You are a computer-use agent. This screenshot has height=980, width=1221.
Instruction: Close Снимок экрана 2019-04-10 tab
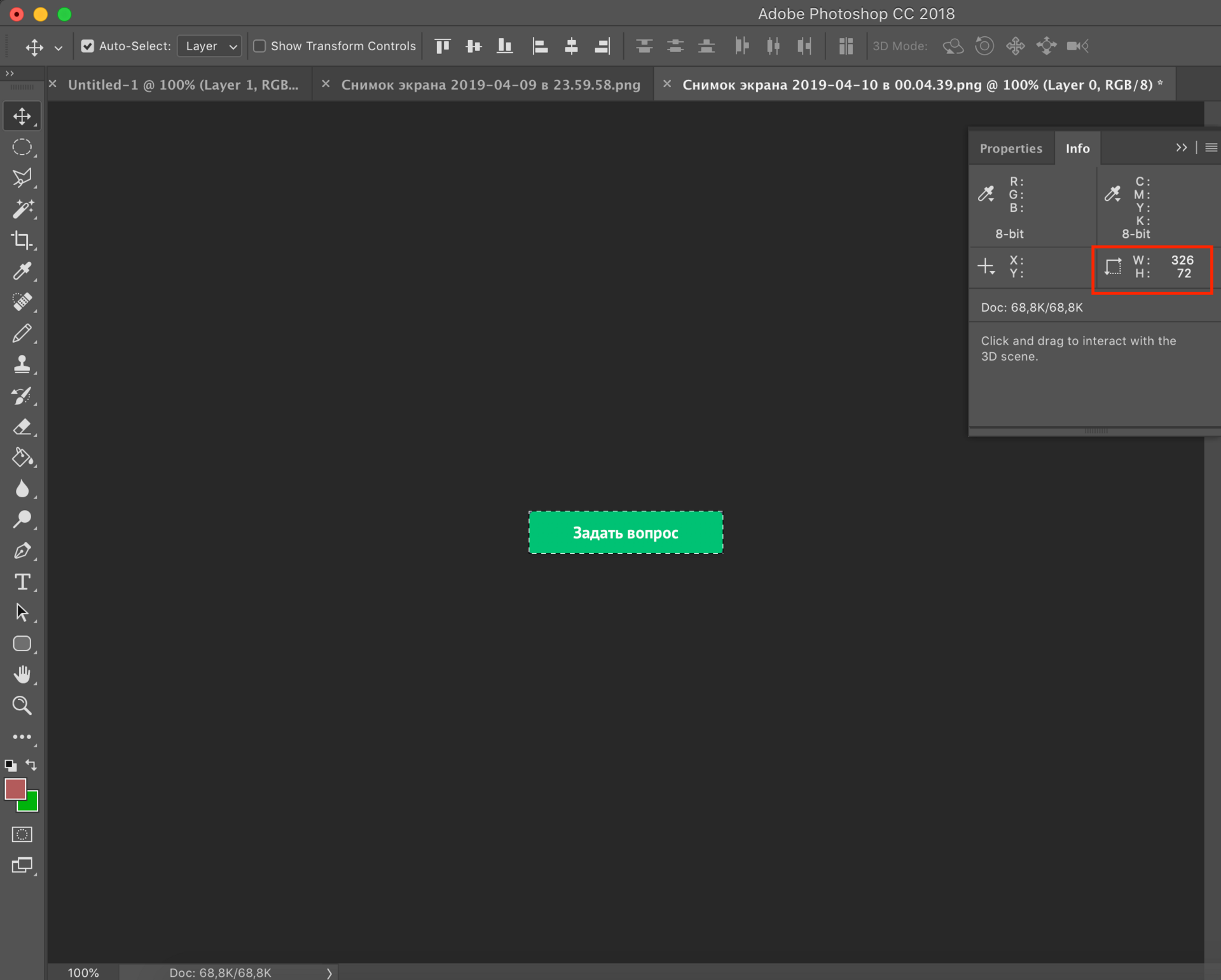(x=667, y=84)
